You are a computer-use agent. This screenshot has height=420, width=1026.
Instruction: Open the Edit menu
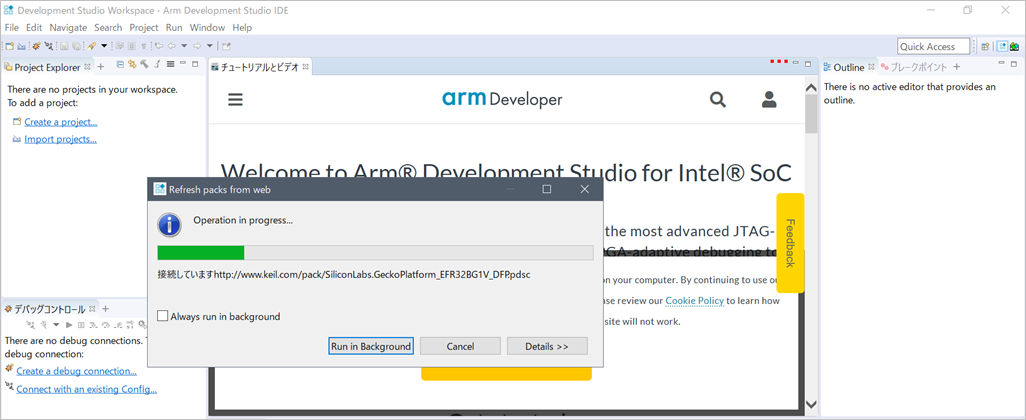(34, 27)
